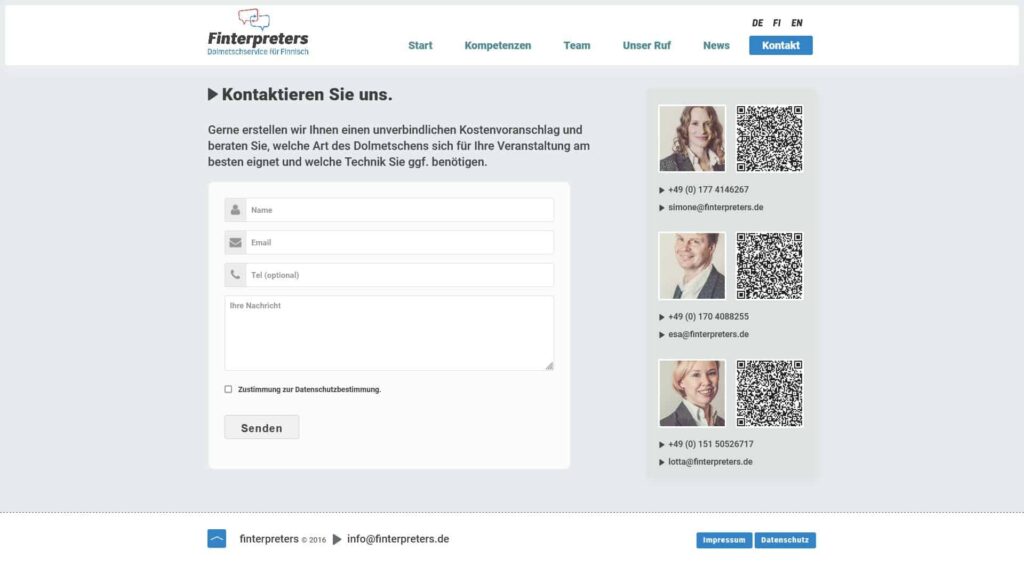Click the QR code next to Lotta's photo
Screen dimensions: 1024x566
point(769,393)
